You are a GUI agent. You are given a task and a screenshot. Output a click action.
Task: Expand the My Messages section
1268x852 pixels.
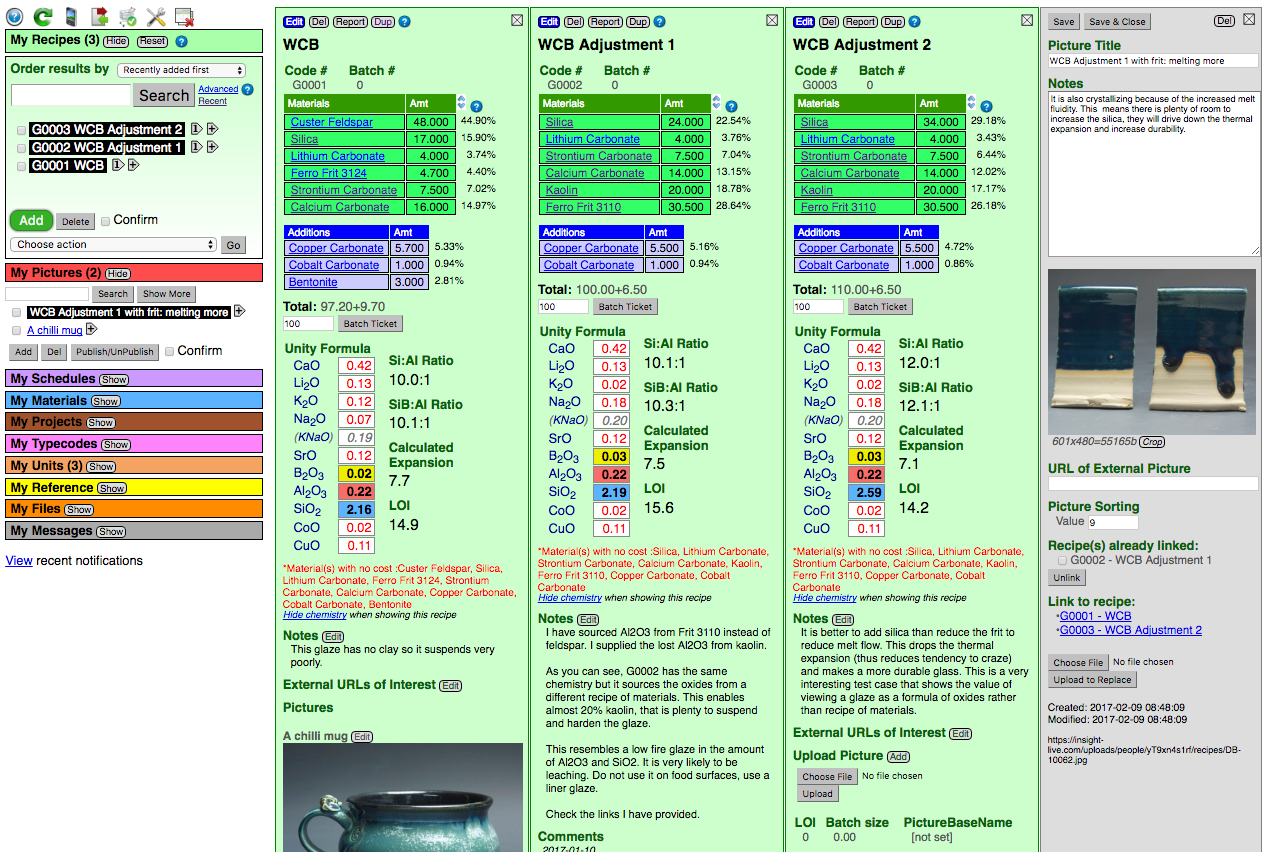click(x=111, y=532)
